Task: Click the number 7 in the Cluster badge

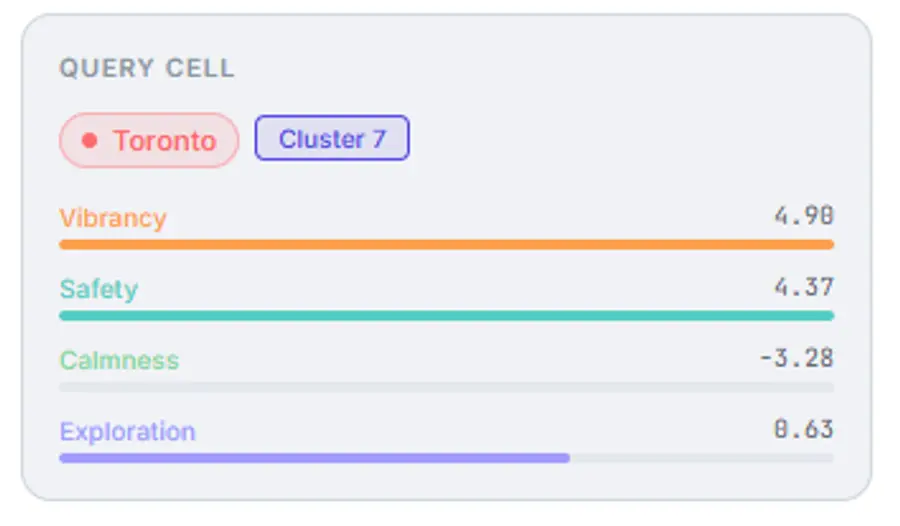Action: (379, 139)
